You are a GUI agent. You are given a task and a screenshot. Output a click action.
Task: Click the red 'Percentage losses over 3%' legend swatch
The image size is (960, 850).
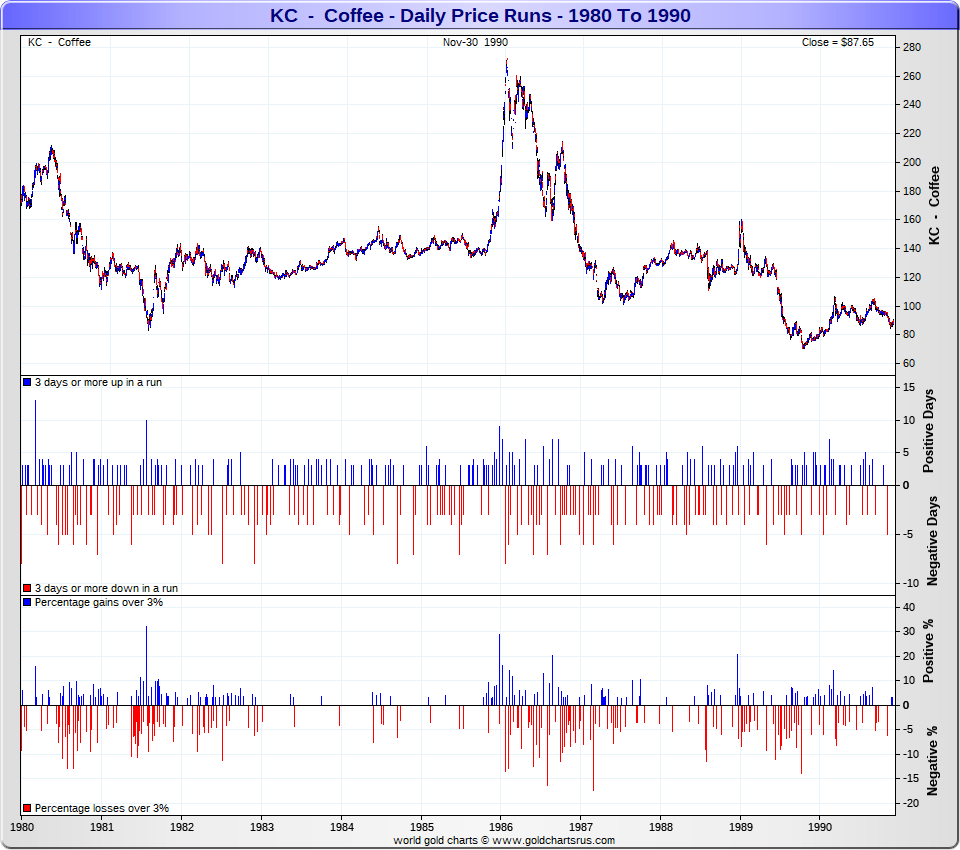tap(27, 808)
